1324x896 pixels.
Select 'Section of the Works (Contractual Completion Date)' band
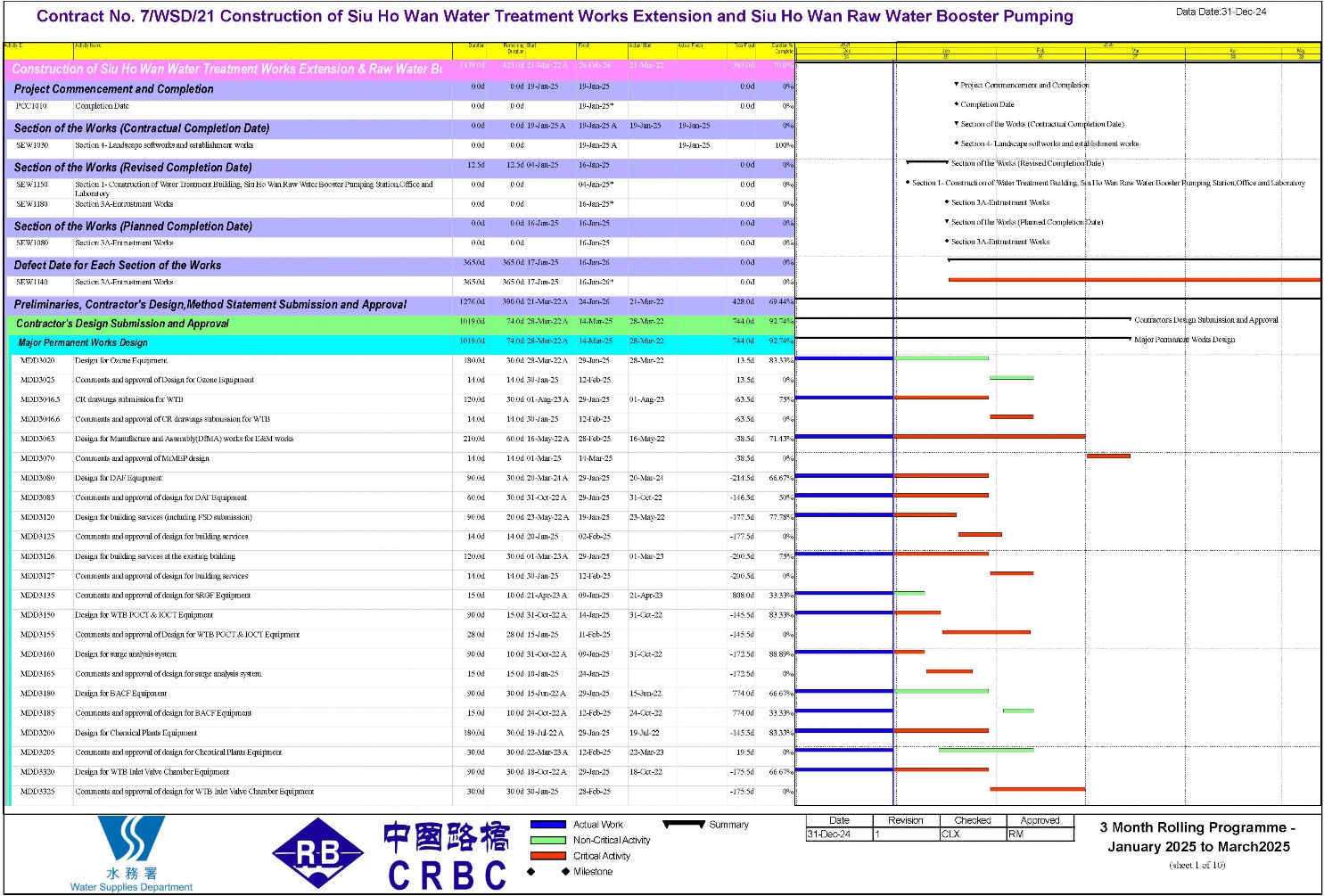tap(399, 128)
